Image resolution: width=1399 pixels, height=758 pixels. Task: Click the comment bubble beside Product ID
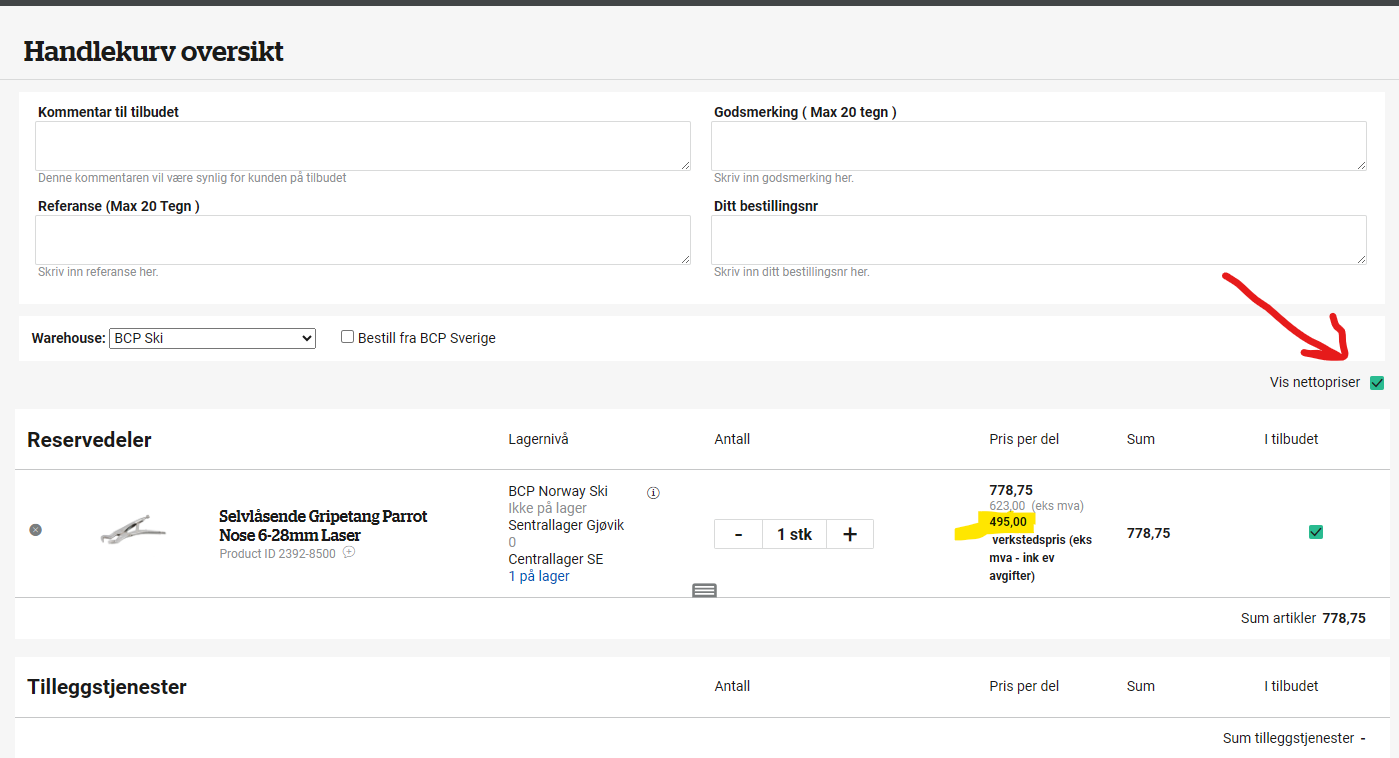[349, 552]
